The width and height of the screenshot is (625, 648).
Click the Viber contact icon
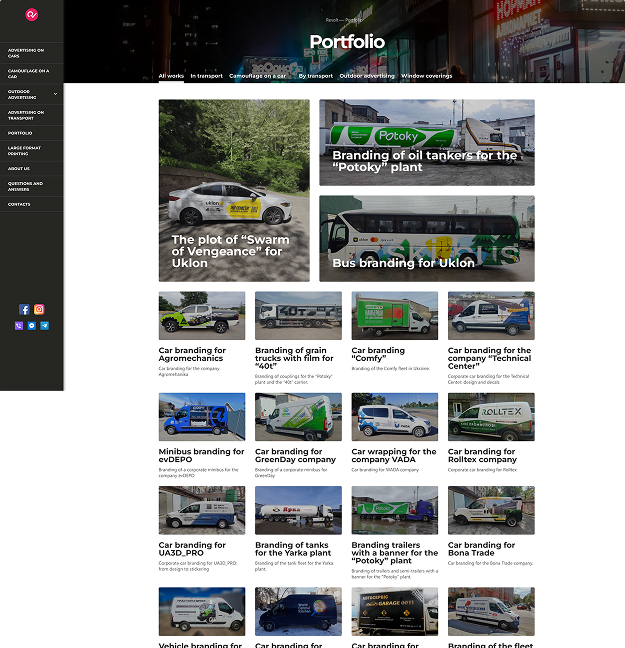(x=19, y=326)
